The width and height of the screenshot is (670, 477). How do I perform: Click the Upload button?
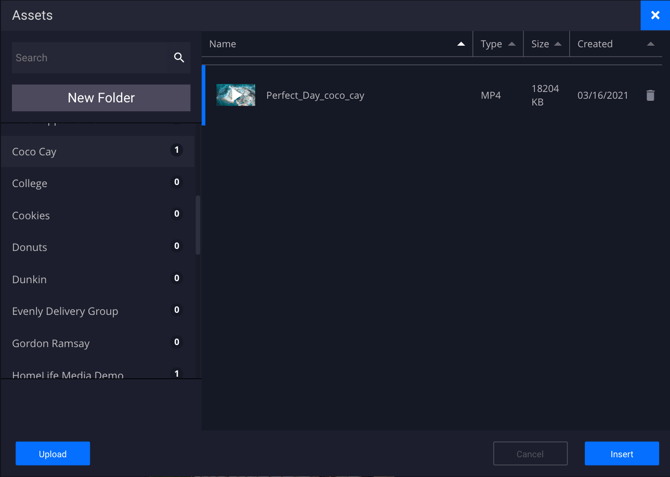53,453
